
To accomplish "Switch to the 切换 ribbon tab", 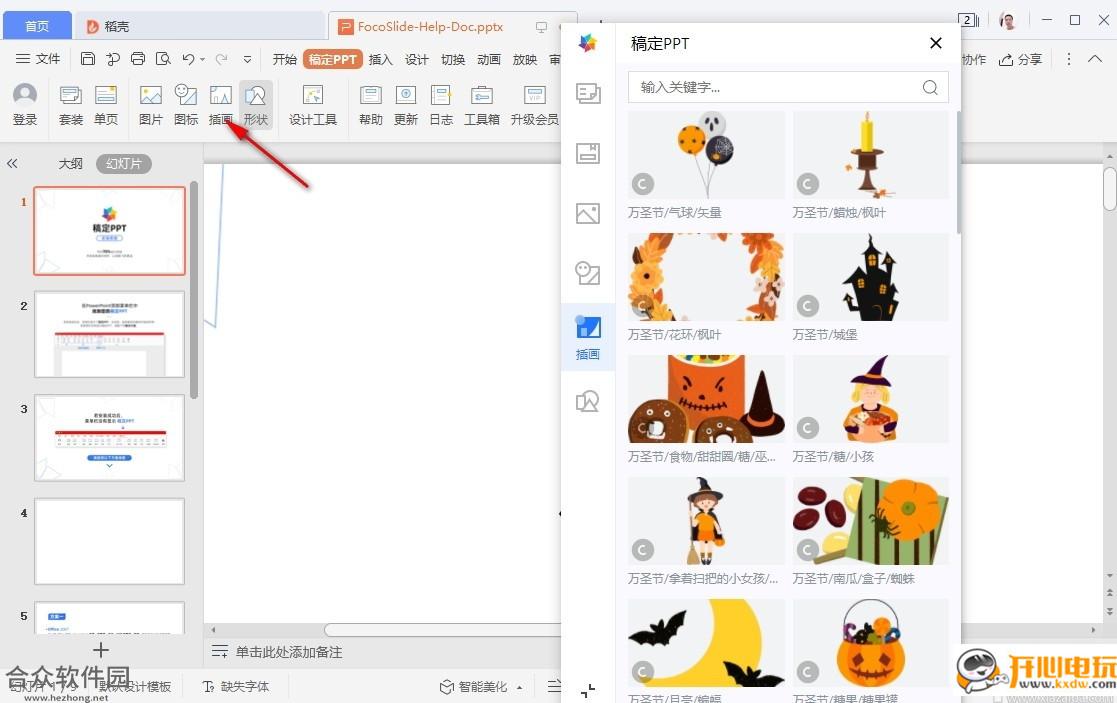I will [x=452, y=59].
